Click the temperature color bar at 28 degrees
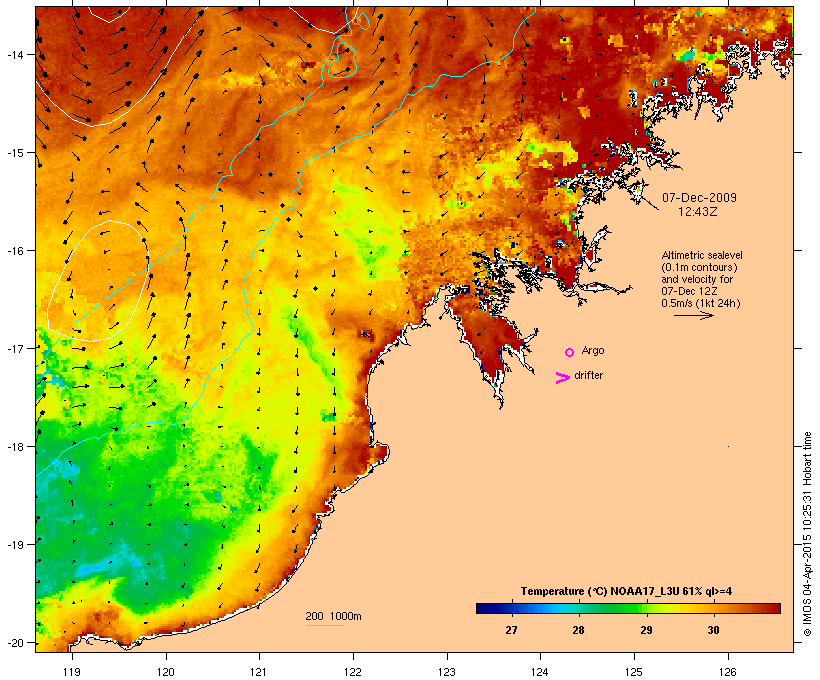 point(578,608)
